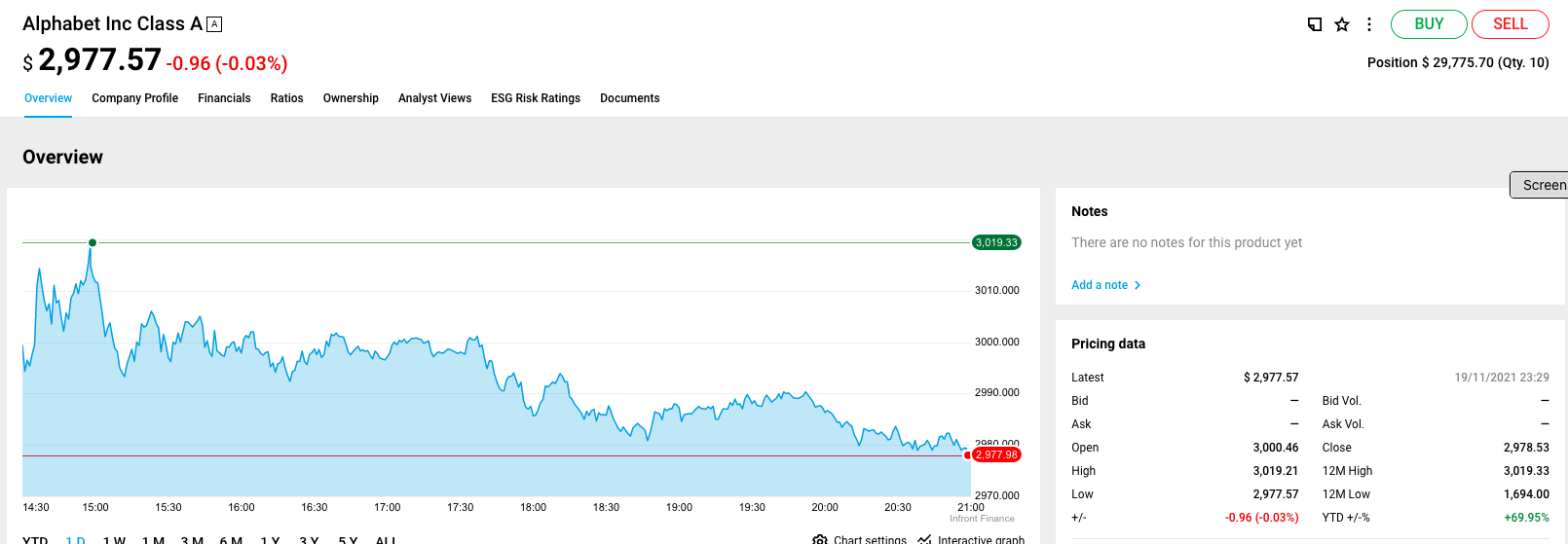Screen dimensions: 1568x544
Task: Open the three-dot more options menu
Action: click(1369, 24)
